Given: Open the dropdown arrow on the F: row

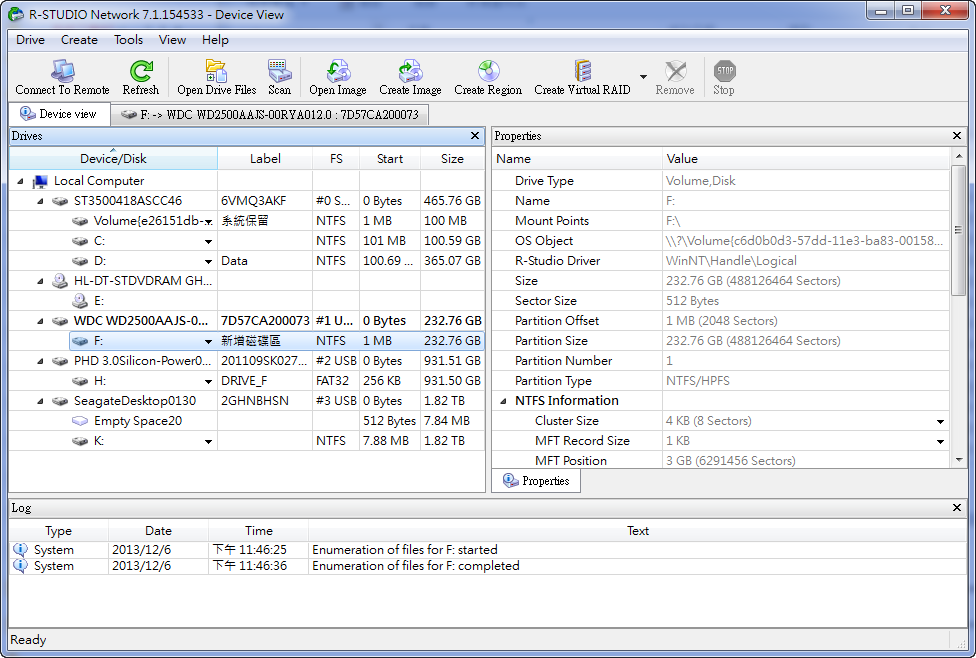Looking at the screenshot, I should point(209,342).
